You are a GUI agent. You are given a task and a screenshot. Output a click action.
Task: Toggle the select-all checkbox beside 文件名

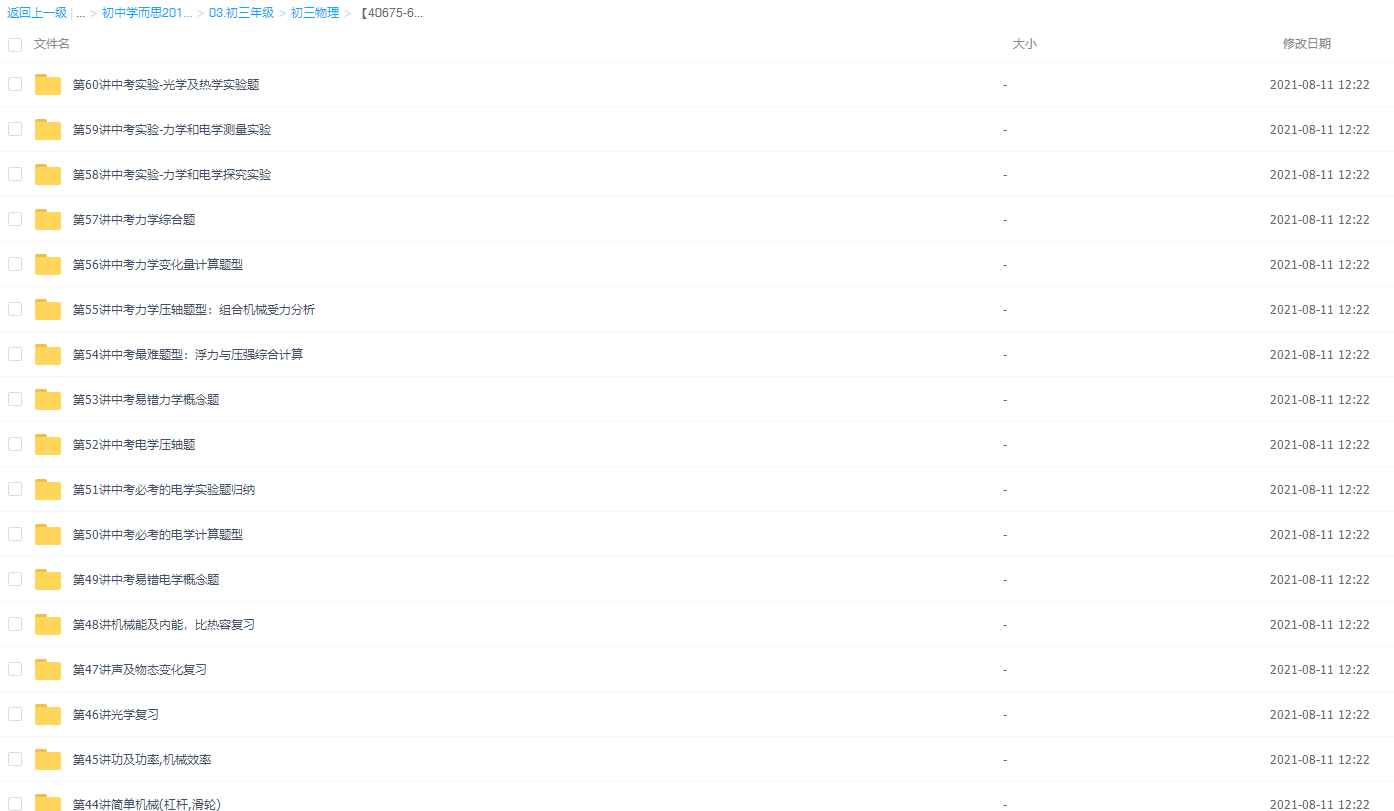pos(15,45)
